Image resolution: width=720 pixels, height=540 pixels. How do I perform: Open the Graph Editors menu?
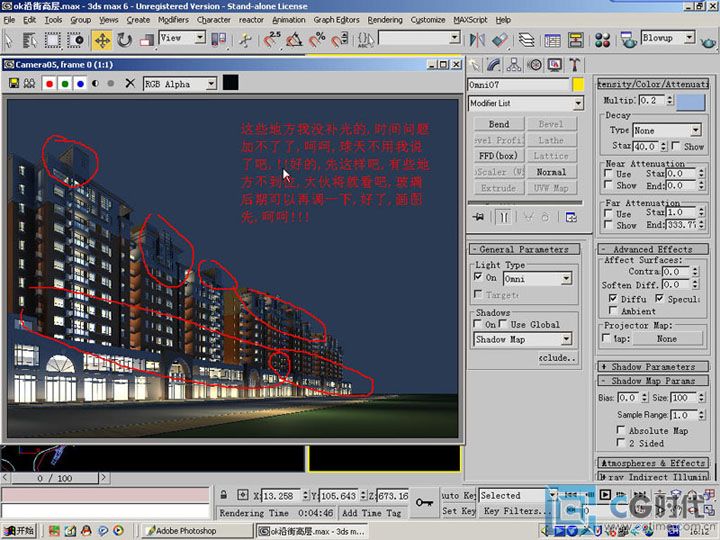pyautogui.click(x=336, y=20)
